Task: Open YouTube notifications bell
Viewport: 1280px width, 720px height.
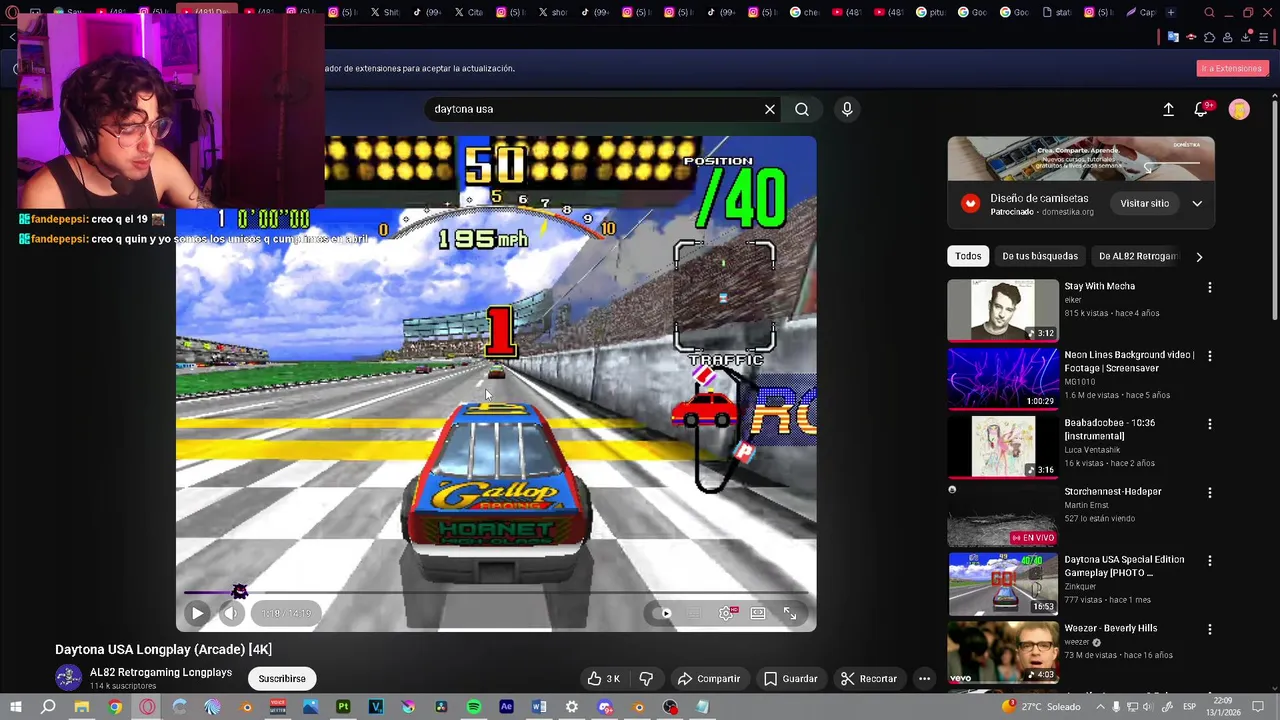Action: pos(1202,109)
